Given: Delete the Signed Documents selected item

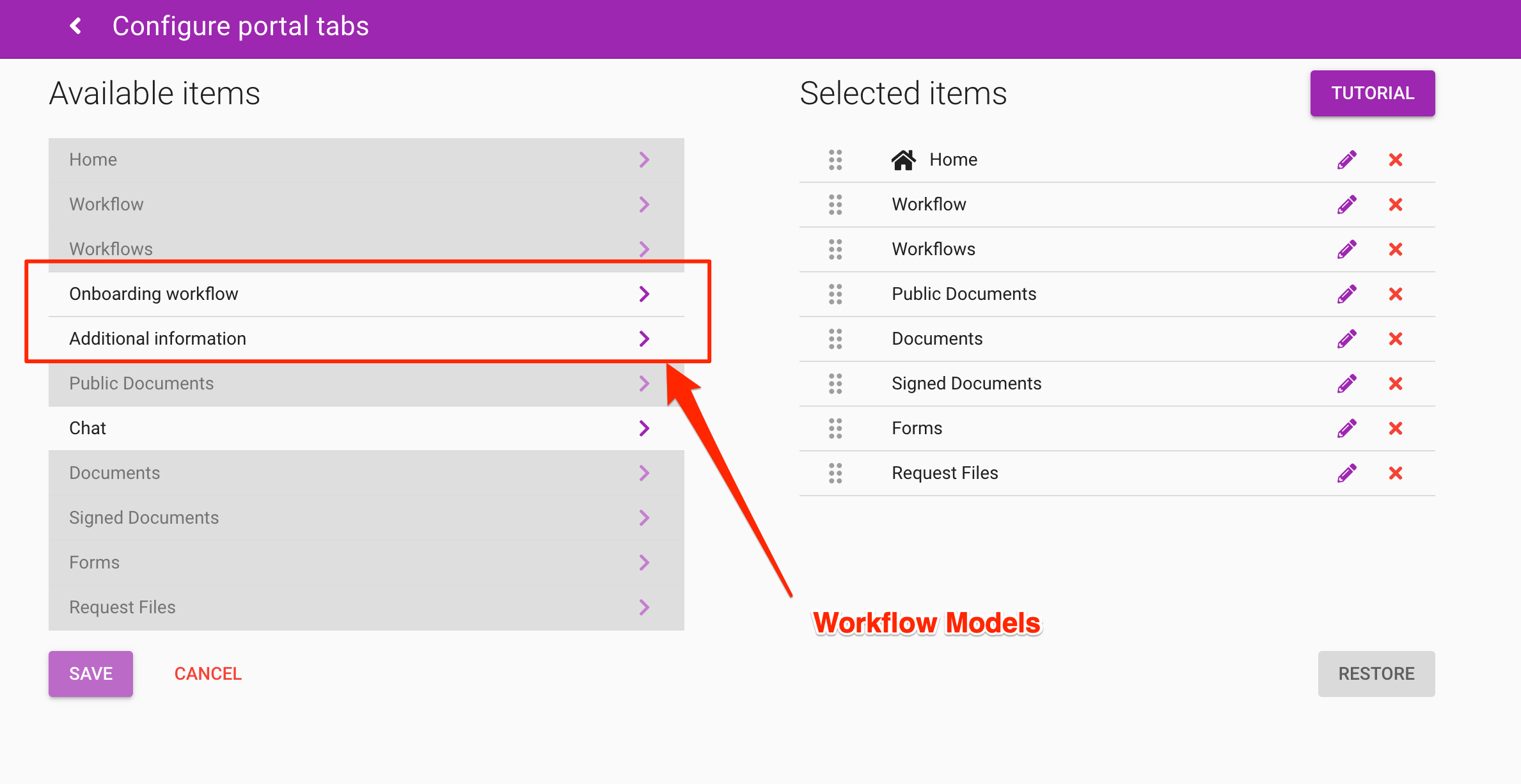Looking at the screenshot, I should pyautogui.click(x=1396, y=384).
